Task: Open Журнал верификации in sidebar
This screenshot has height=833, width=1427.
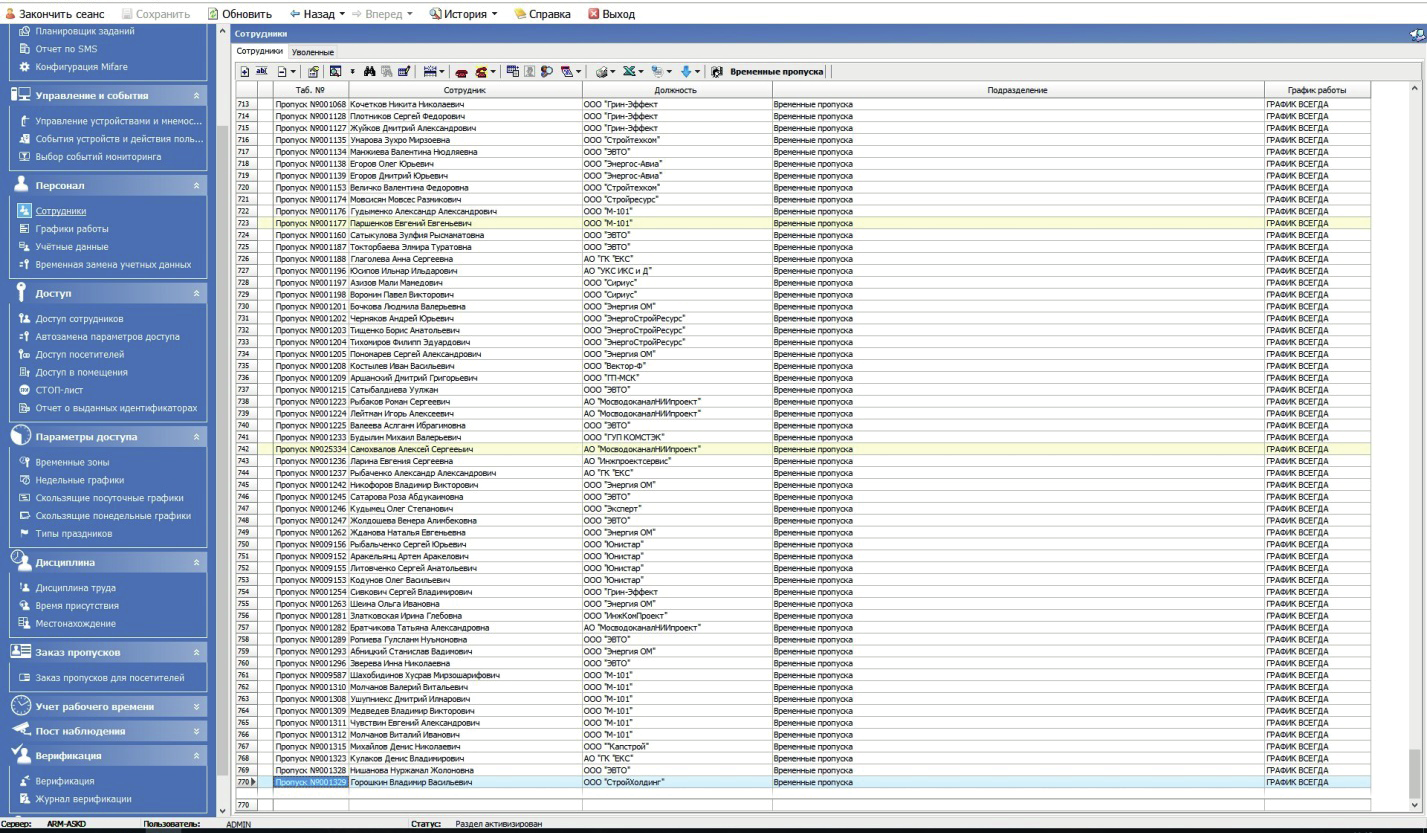Action: point(83,799)
